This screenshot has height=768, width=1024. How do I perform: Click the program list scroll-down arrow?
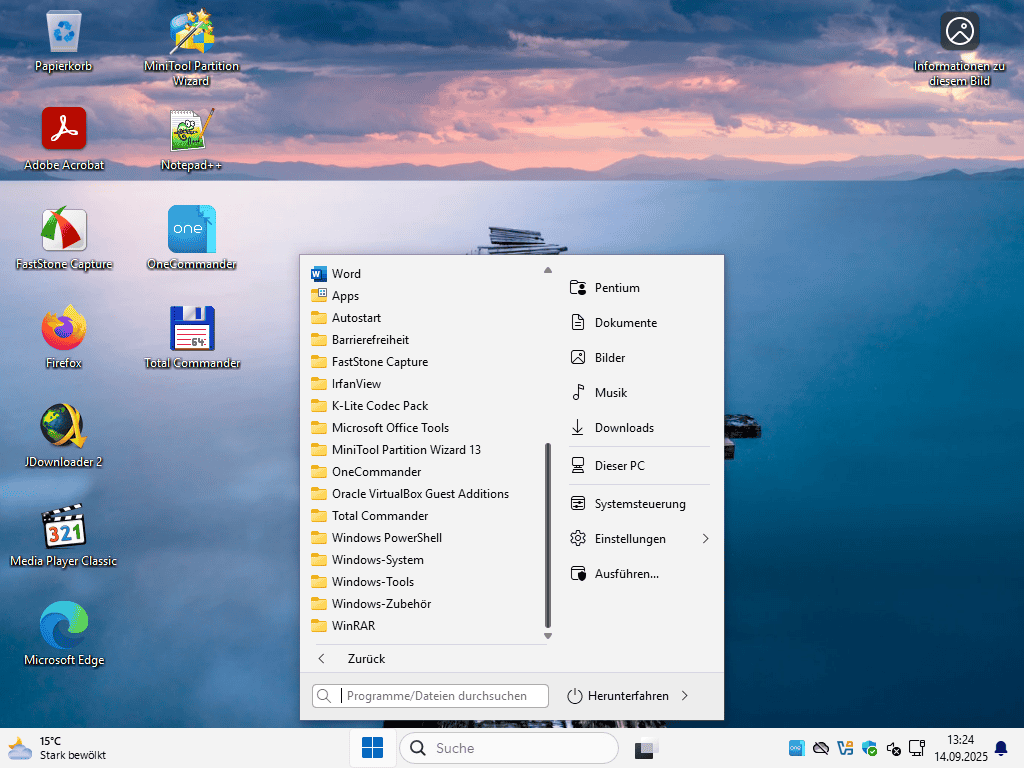click(x=548, y=636)
